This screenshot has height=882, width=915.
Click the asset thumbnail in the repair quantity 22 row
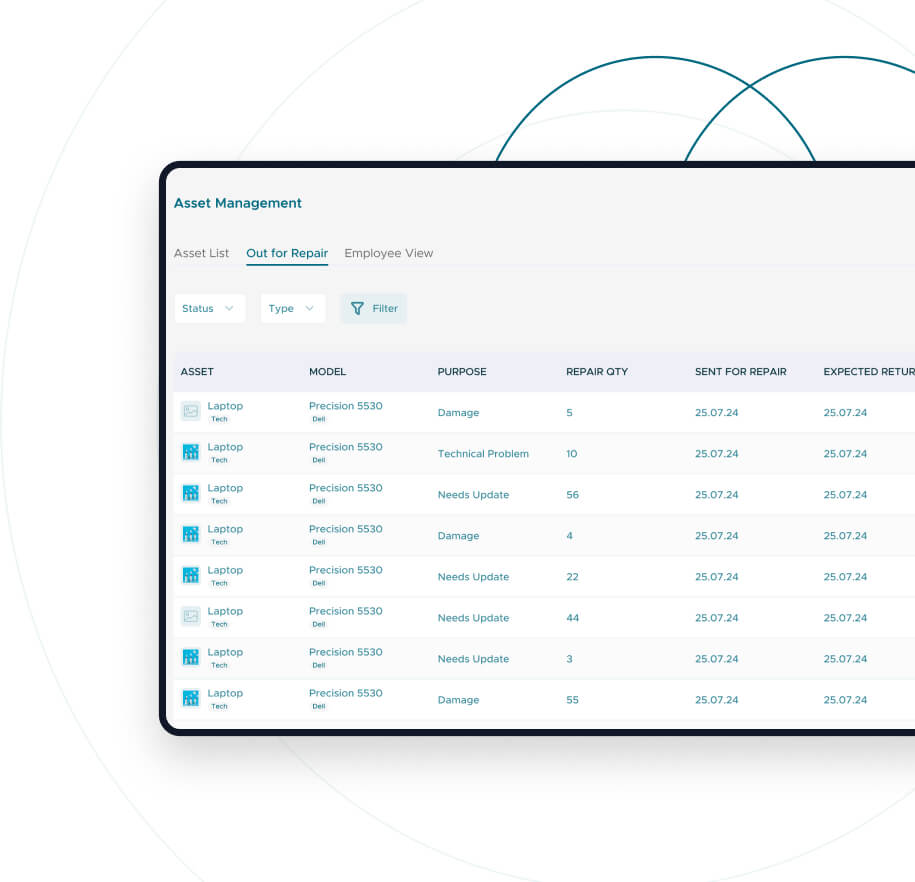190,575
